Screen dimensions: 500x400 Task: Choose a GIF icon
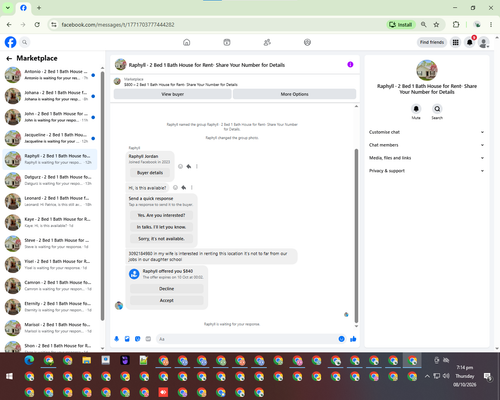coord(148,339)
